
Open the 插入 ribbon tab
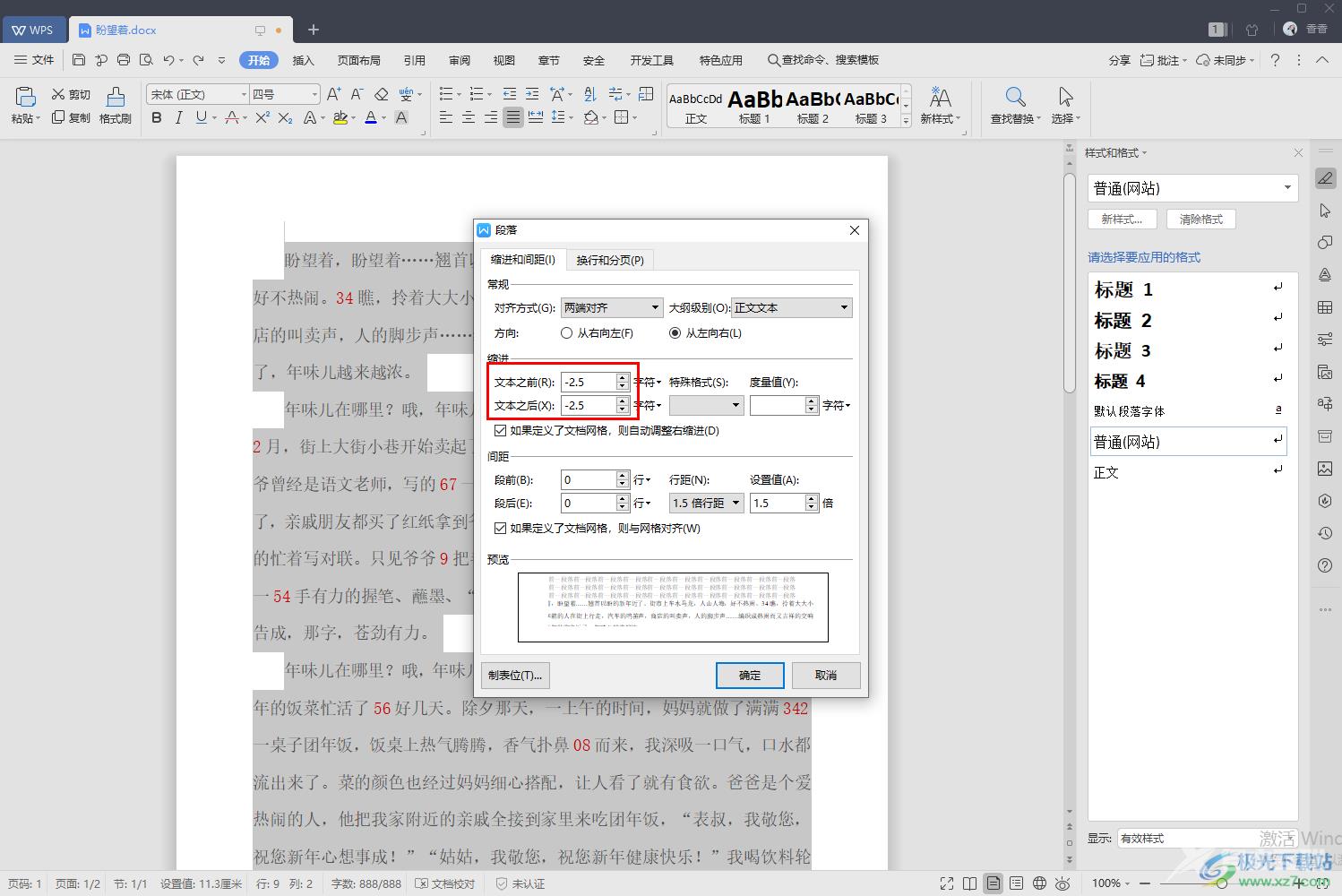click(x=304, y=60)
